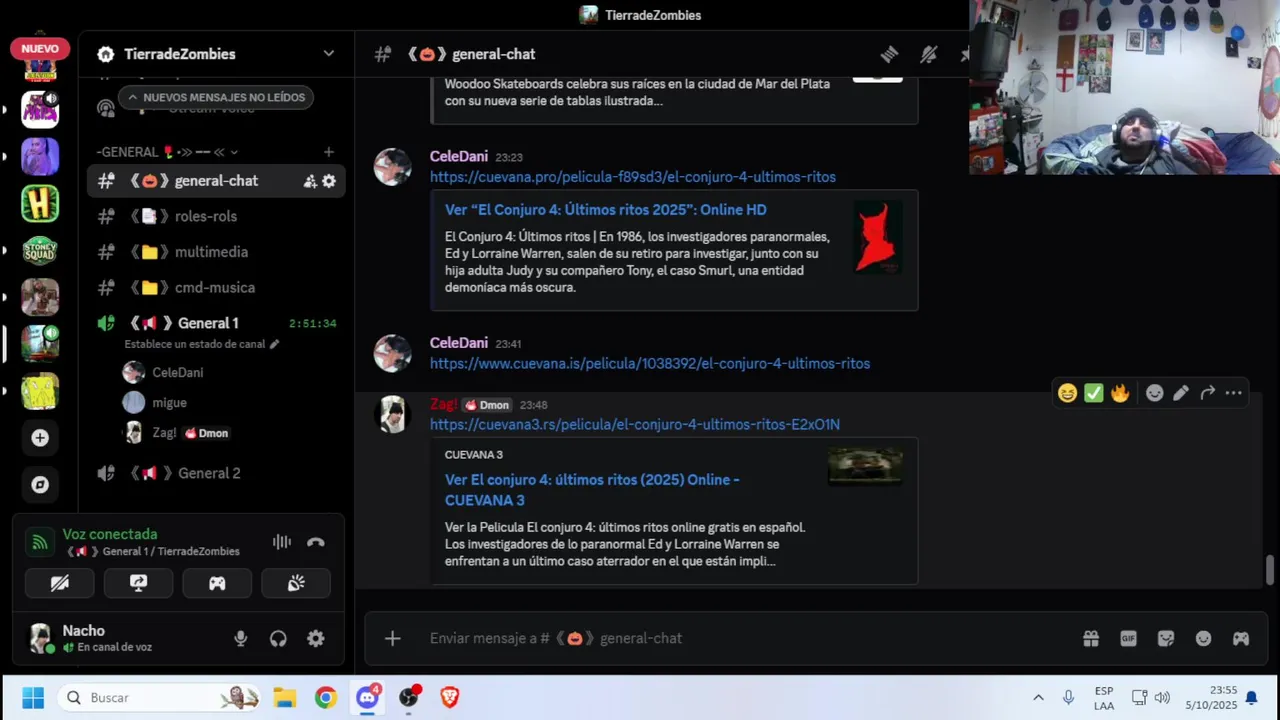Start an activity with the gamepad button
This screenshot has width=1280, height=720.
[x=217, y=583]
